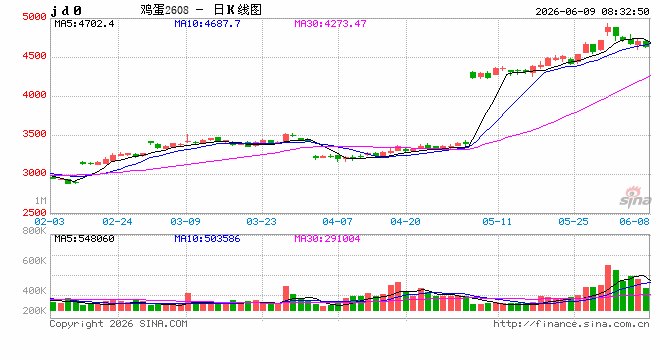Click the tallest red volume bar

[x=608, y=288]
